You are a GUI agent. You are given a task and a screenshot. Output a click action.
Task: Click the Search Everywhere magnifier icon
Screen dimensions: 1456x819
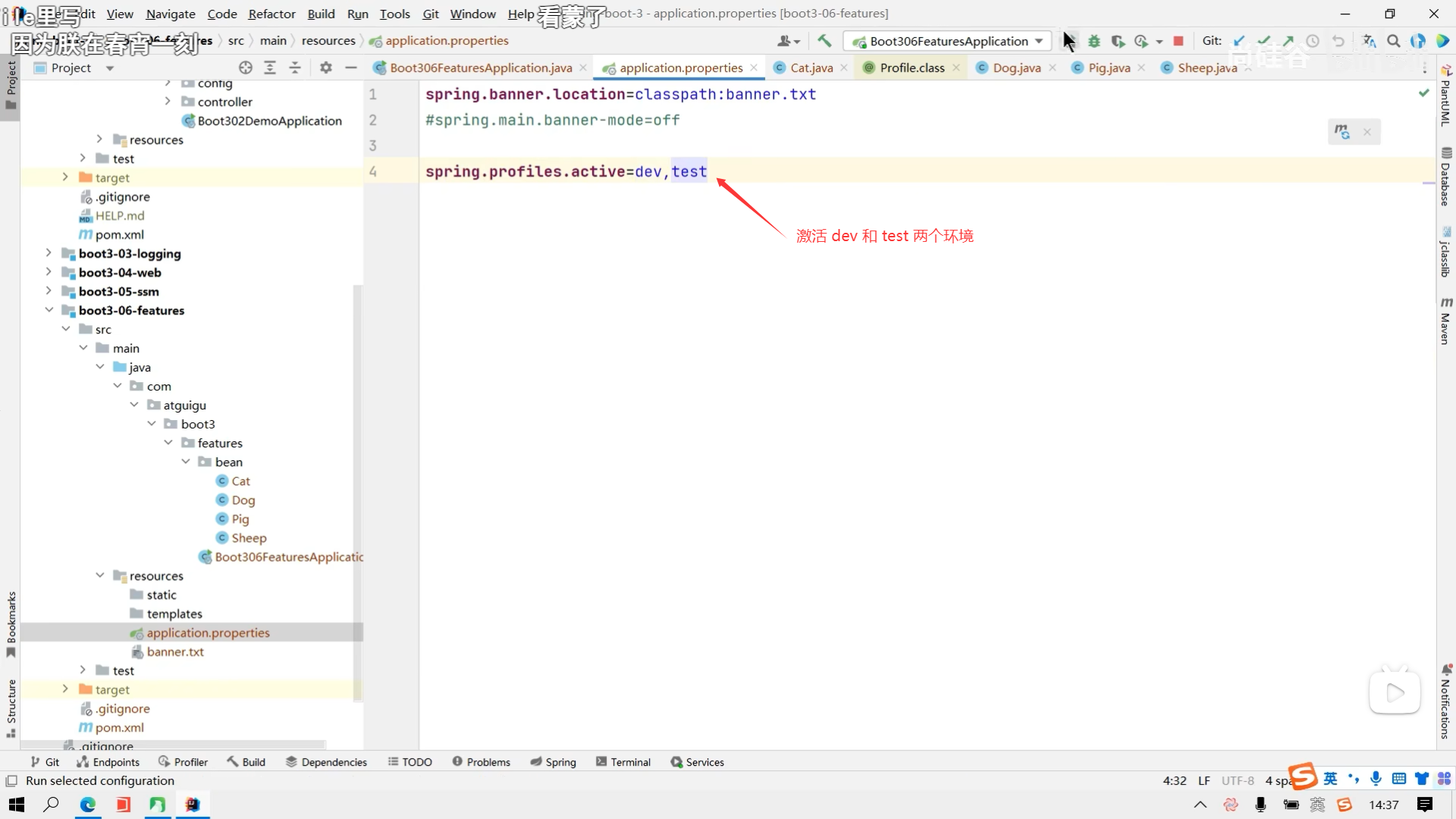pos(1393,41)
